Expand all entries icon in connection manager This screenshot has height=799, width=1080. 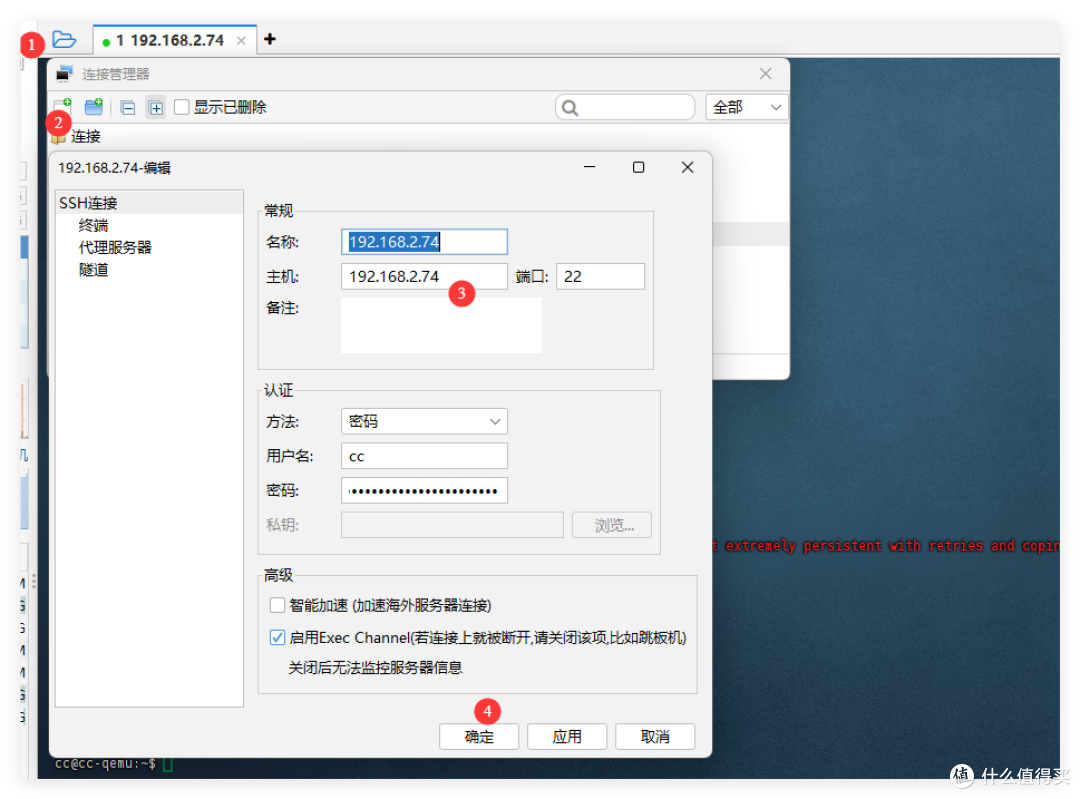pyautogui.click(x=156, y=107)
